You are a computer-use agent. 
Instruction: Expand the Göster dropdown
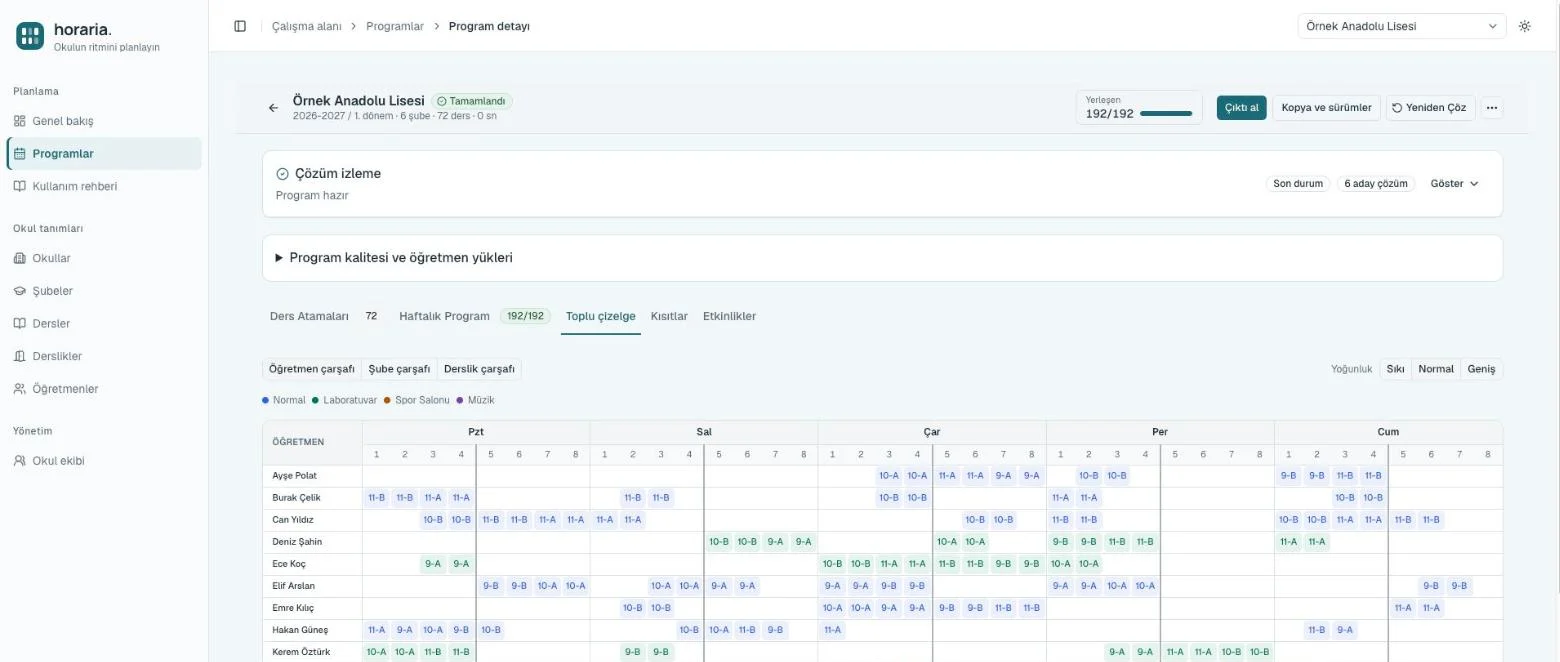[x=1454, y=184]
